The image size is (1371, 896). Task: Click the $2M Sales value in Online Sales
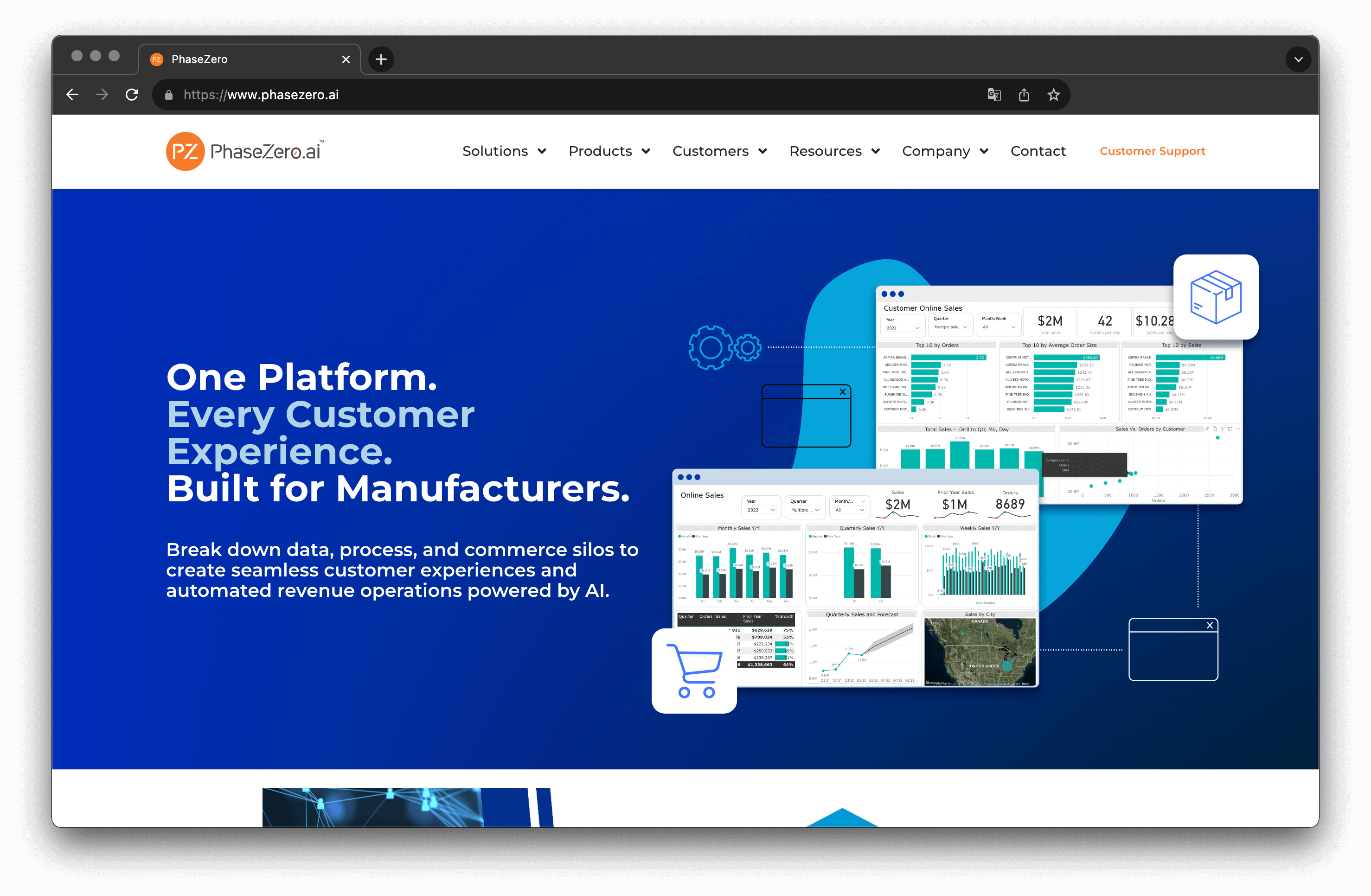click(x=897, y=505)
